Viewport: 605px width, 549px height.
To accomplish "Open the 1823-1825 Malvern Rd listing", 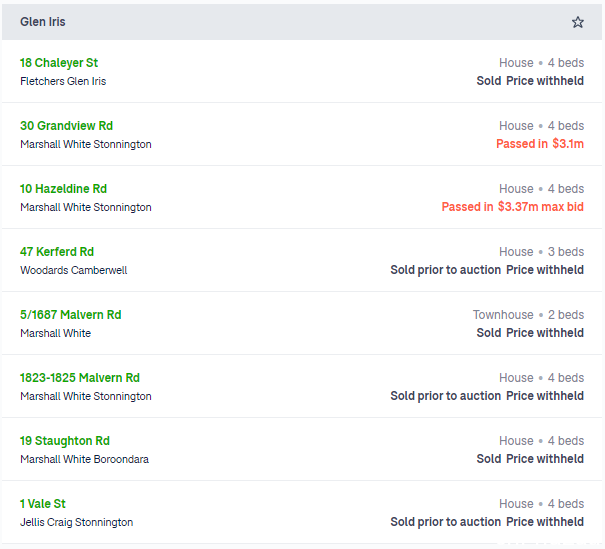I will coord(80,377).
